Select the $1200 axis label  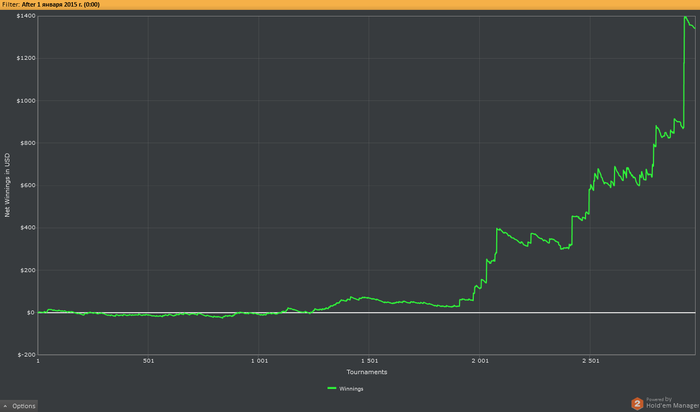pyautogui.click(x=26, y=58)
